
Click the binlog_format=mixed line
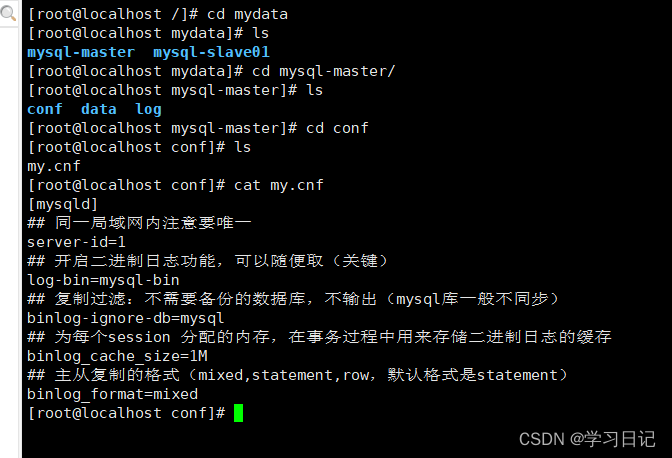112,394
